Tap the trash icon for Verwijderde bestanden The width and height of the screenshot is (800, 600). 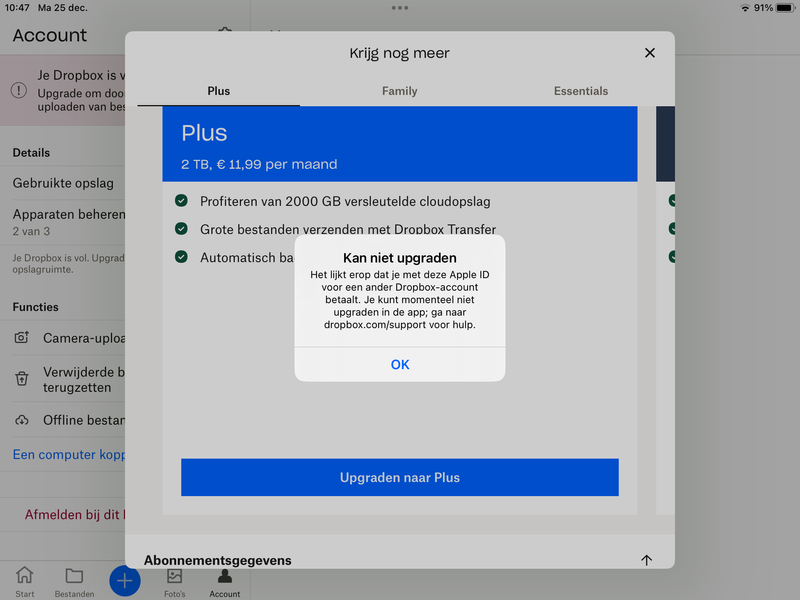click(21, 379)
